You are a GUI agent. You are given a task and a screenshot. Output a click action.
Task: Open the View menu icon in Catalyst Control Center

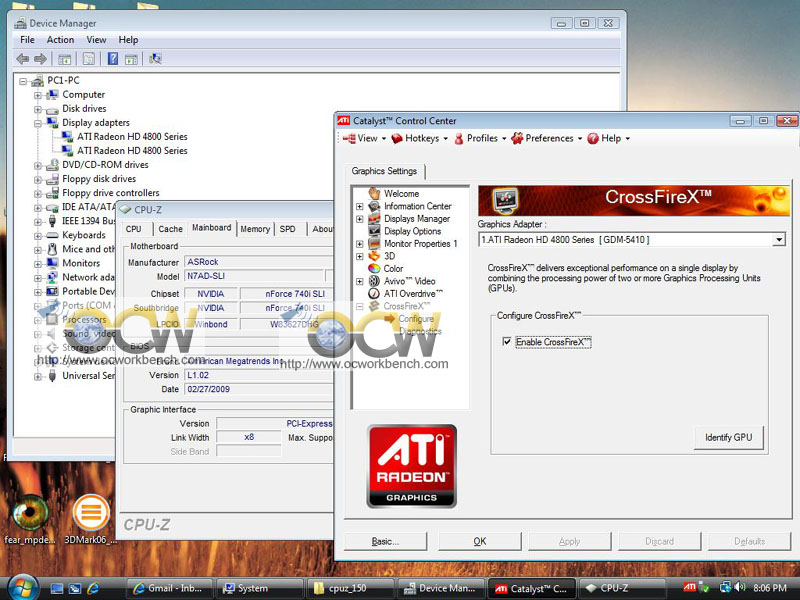(364, 138)
